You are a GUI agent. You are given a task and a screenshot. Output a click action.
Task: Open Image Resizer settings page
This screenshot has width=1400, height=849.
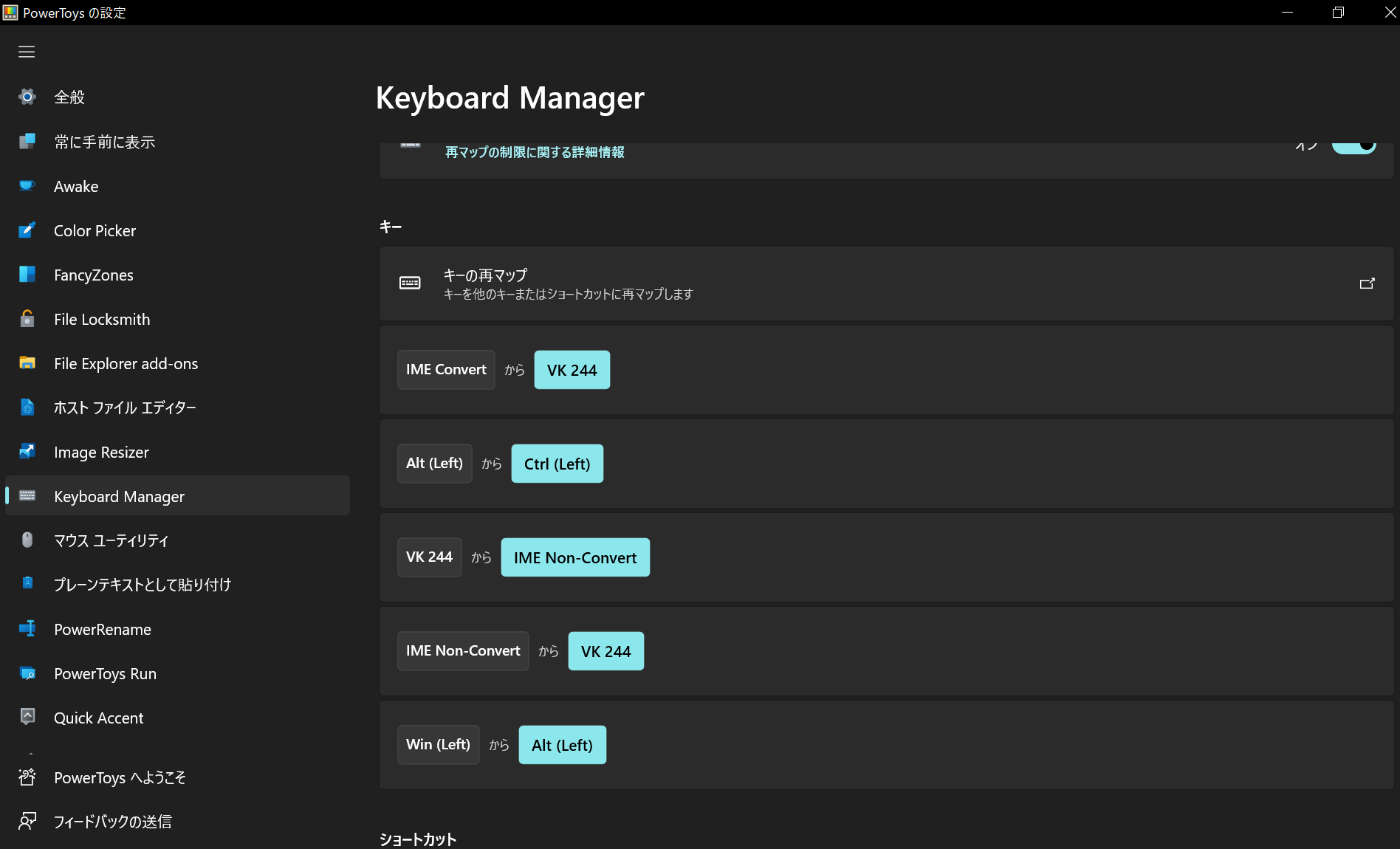point(177,452)
